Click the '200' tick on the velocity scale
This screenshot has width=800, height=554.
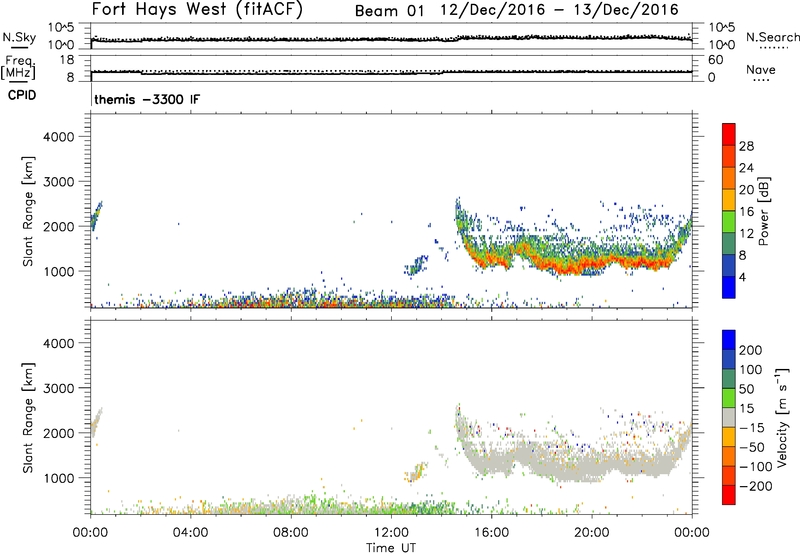(x=751, y=350)
